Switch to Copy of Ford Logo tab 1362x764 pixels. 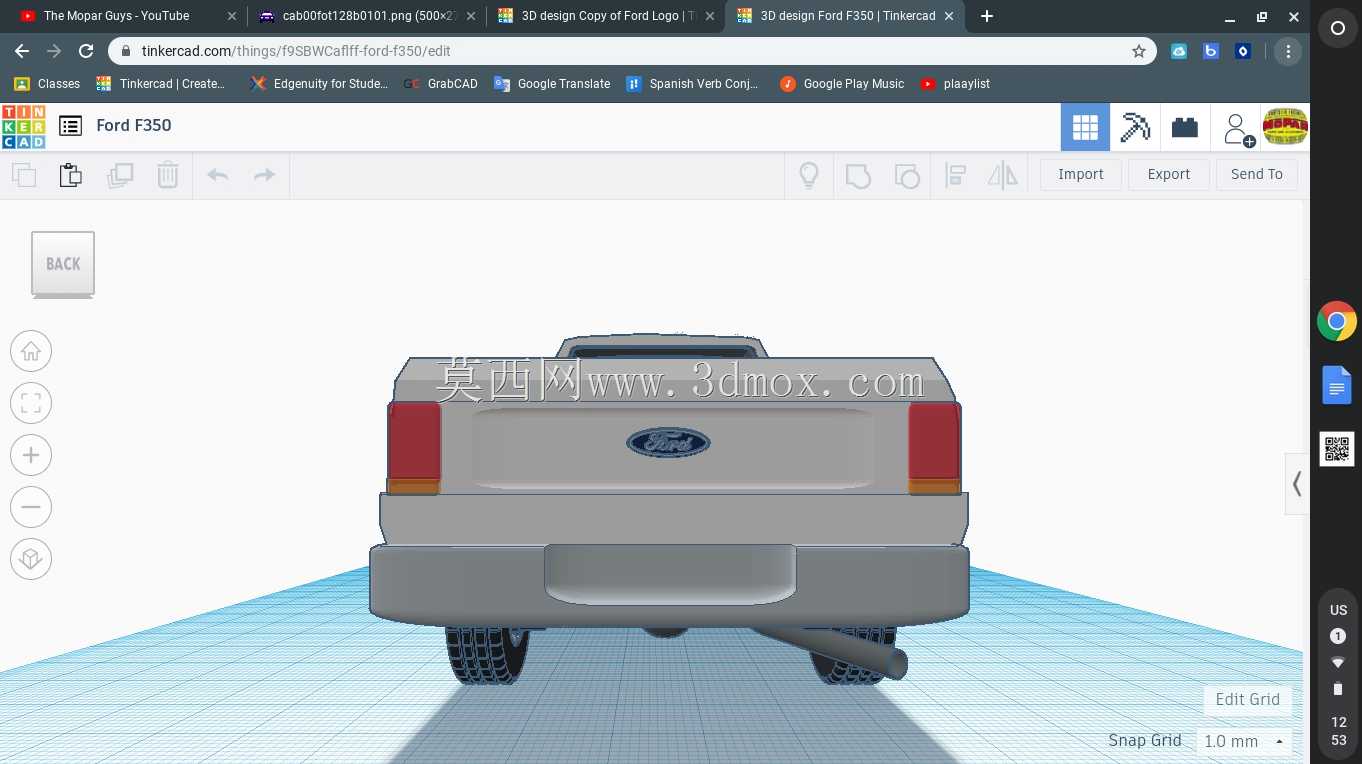(604, 16)
